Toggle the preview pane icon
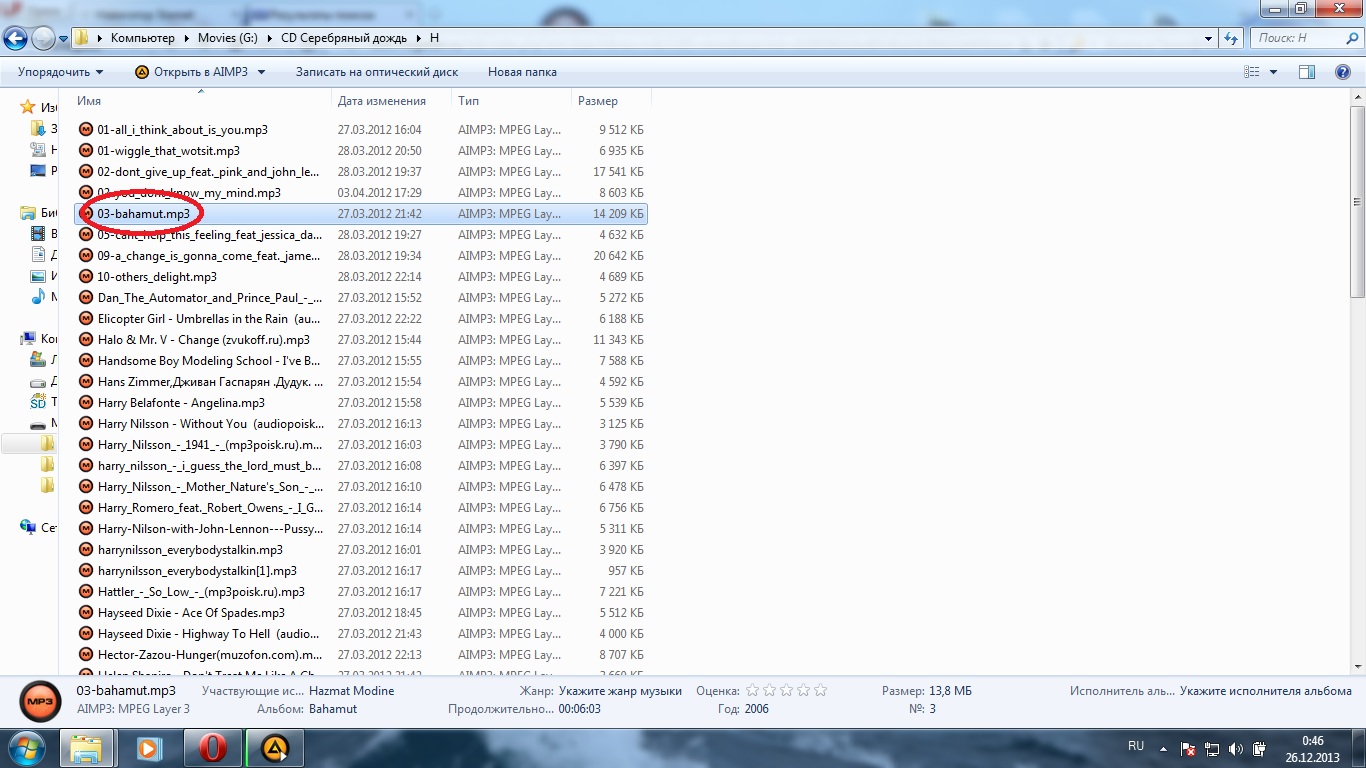The height and width of the screenshot is (768, 1366). 1306,72
